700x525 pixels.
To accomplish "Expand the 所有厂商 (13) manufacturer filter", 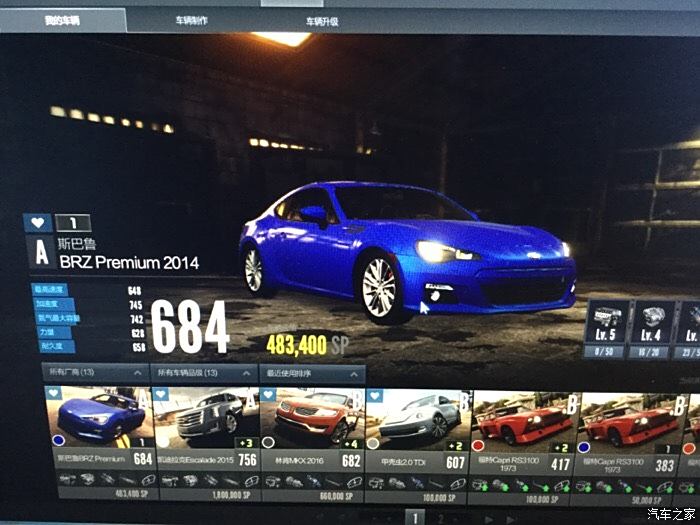I will [x=96, y=372].
